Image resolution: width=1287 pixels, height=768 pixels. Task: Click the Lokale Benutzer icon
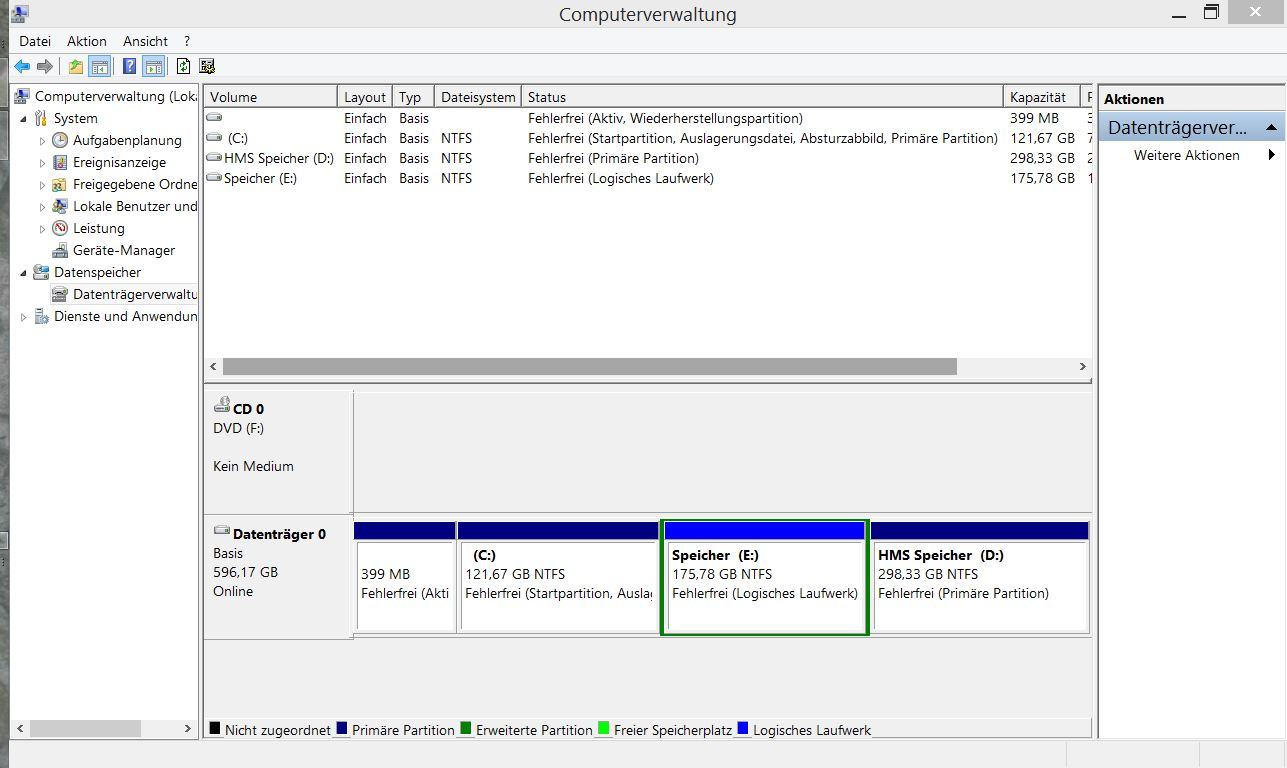tap(60, 206)
